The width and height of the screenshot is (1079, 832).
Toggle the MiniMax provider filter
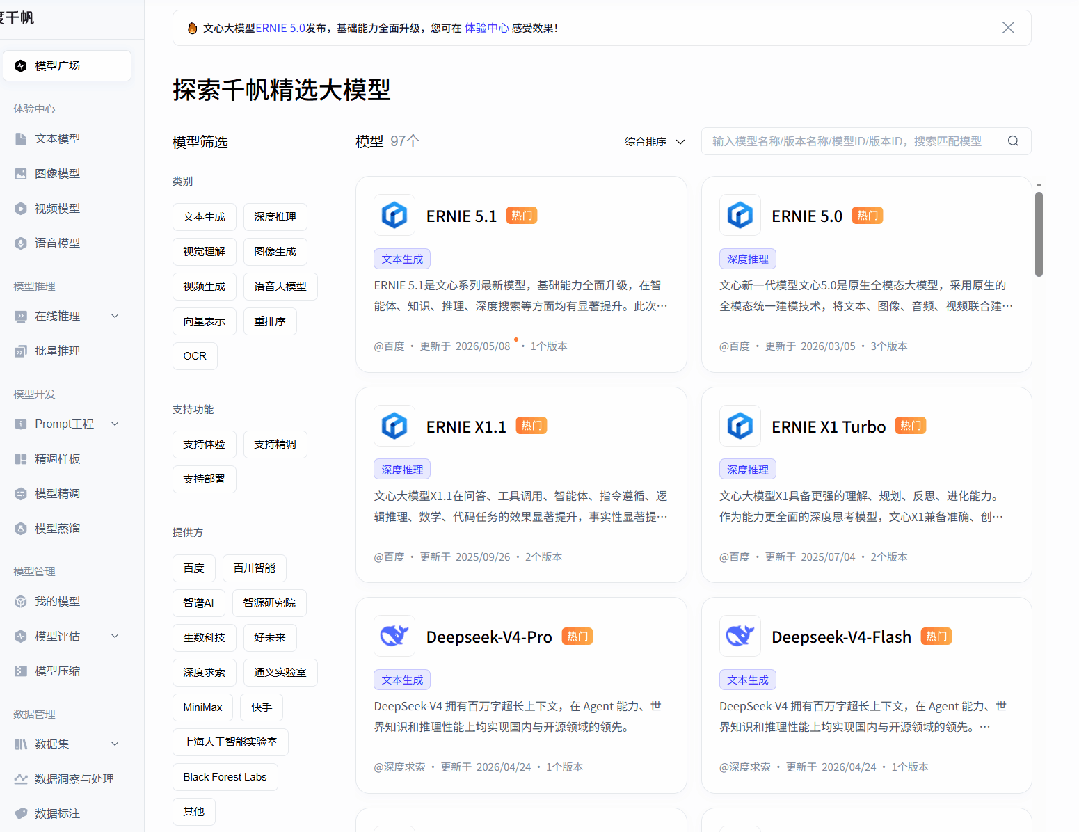203,707
